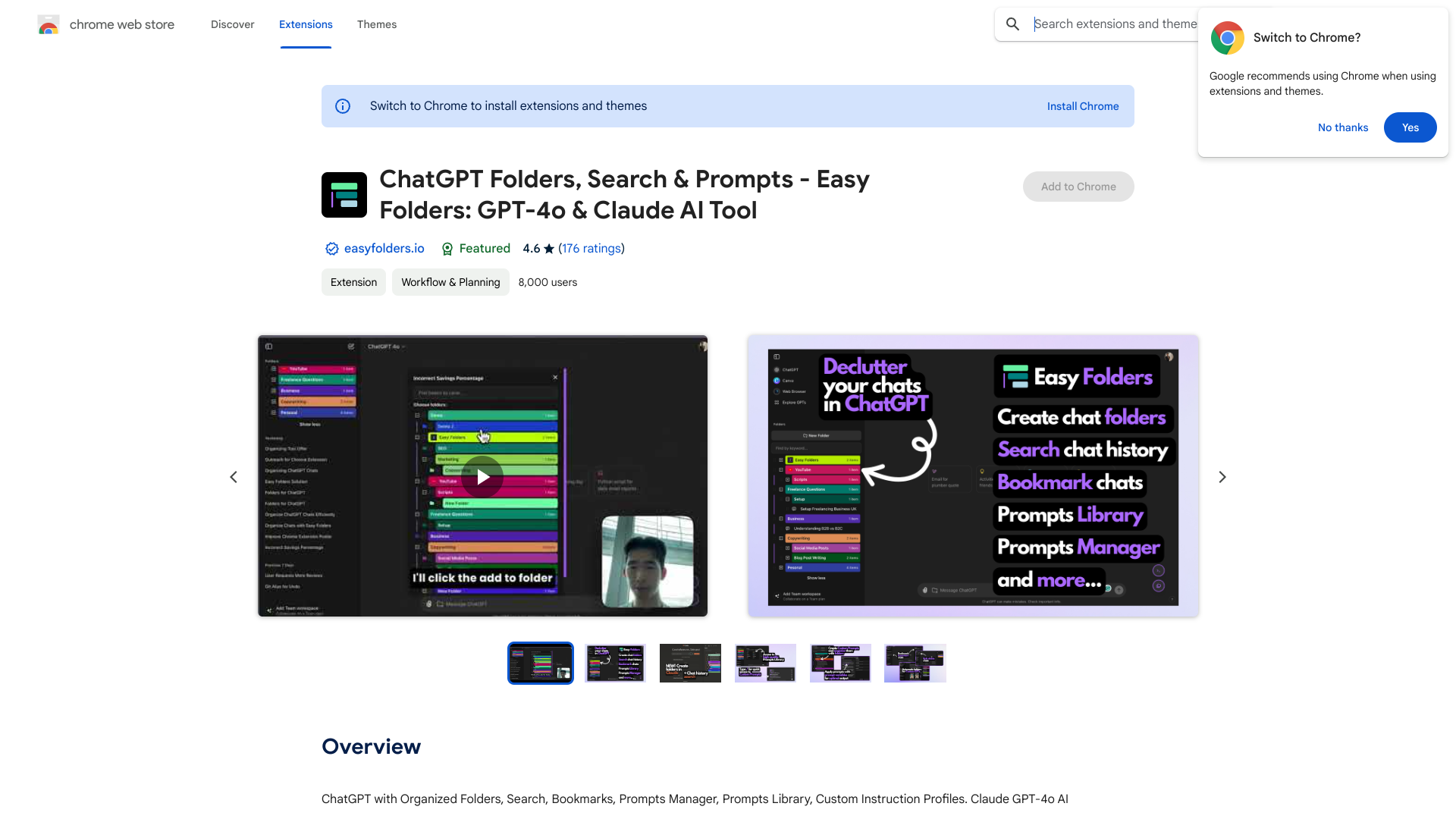Click the Featured badge icon
1456x819 pixels.
pos(447,248)
